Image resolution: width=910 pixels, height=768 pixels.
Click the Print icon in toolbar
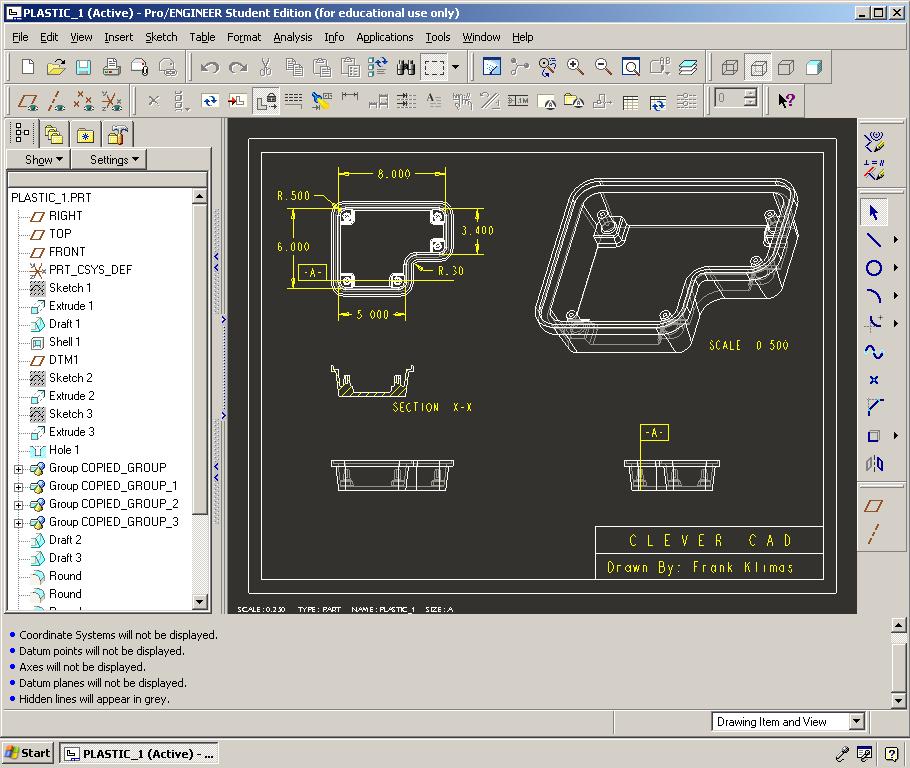[x=111, y=67]
